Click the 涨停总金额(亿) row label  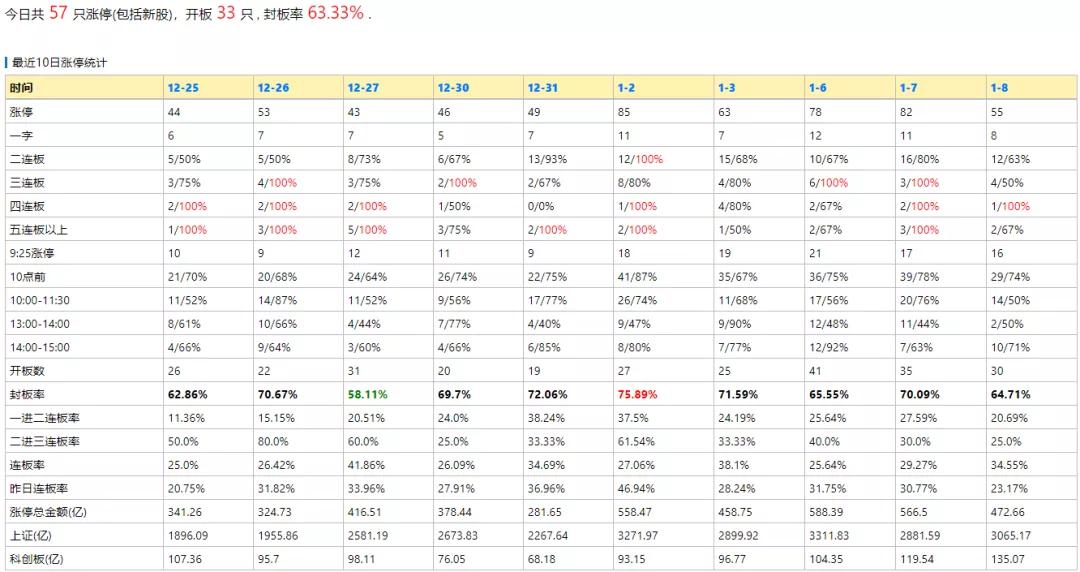(48, 512)
